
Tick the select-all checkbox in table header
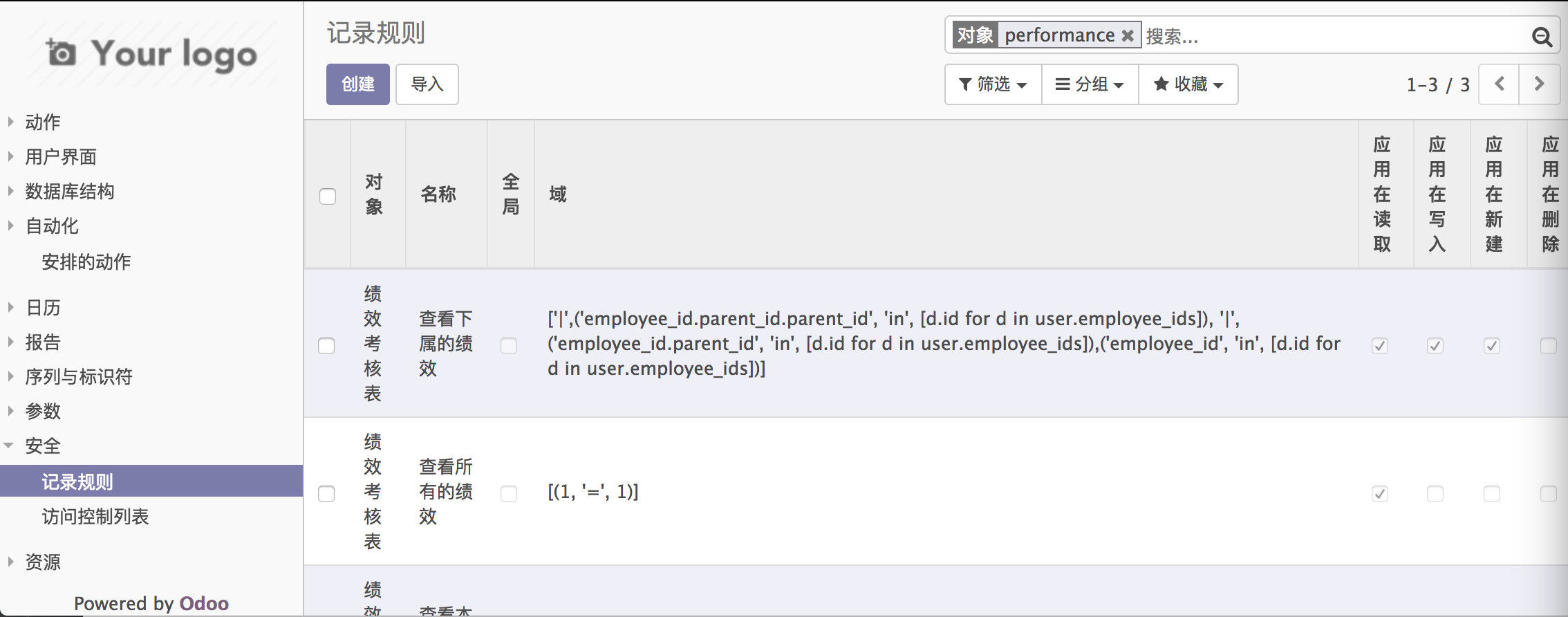click(x=328, y=196)
